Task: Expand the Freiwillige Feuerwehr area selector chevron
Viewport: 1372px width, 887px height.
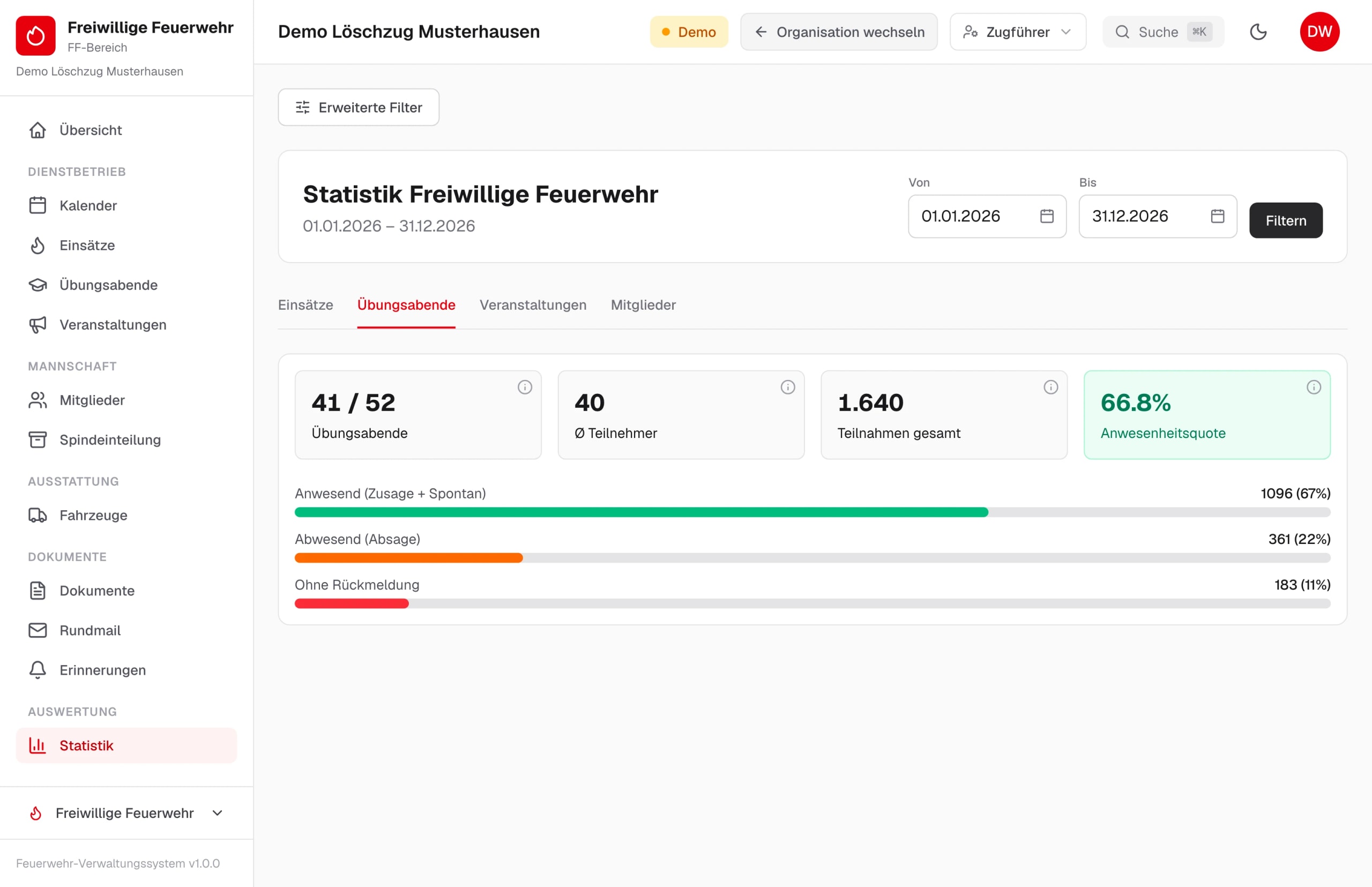Action: click(217, 813)
